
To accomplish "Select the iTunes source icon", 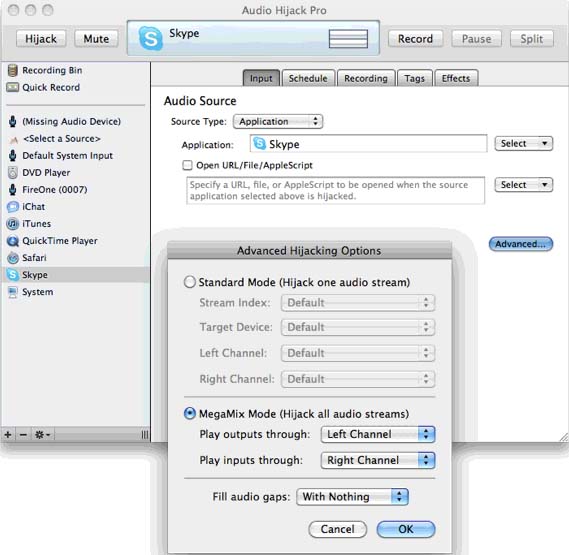I will point(13,224).
